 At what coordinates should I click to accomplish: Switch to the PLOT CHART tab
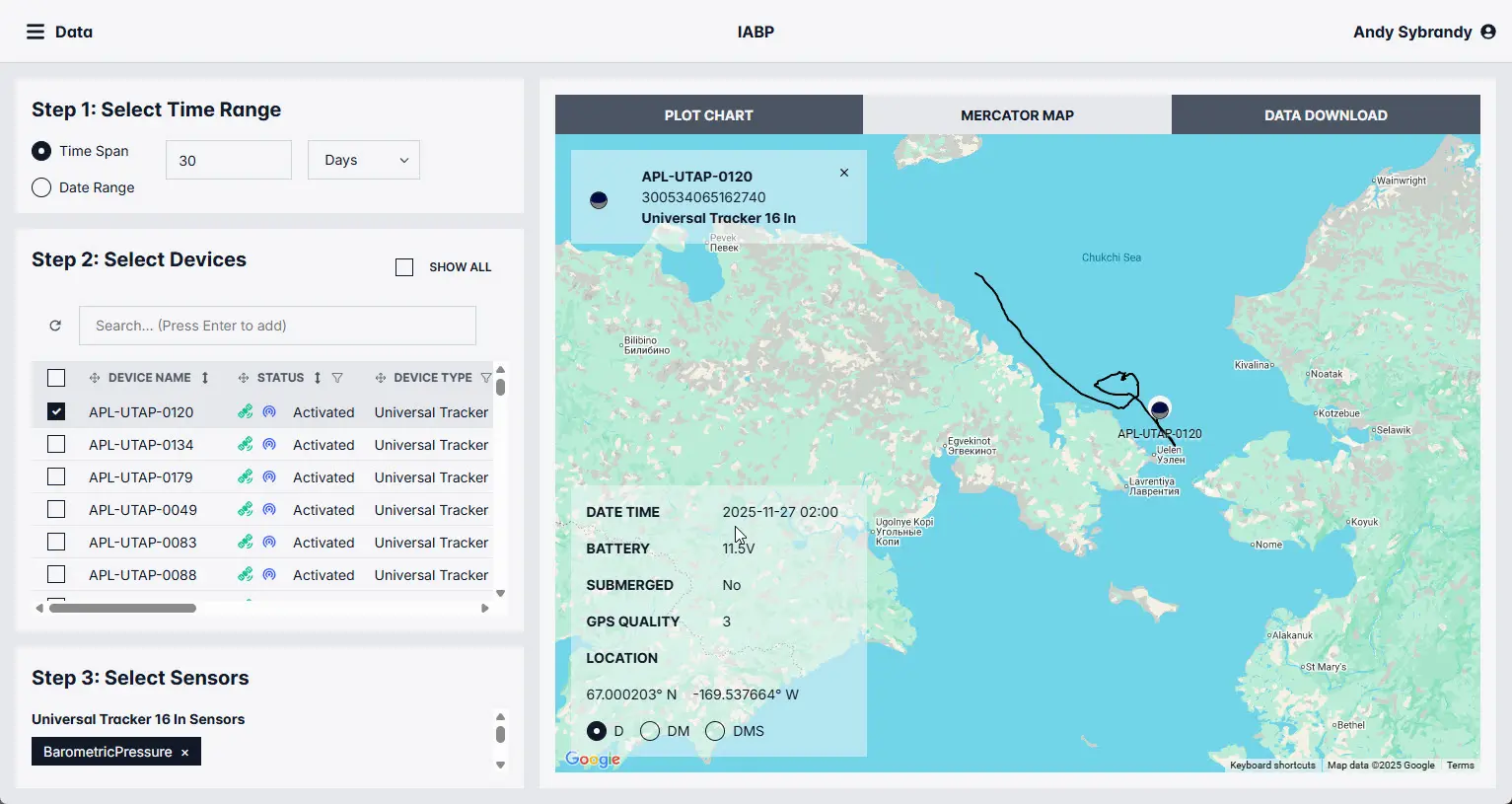708,115
